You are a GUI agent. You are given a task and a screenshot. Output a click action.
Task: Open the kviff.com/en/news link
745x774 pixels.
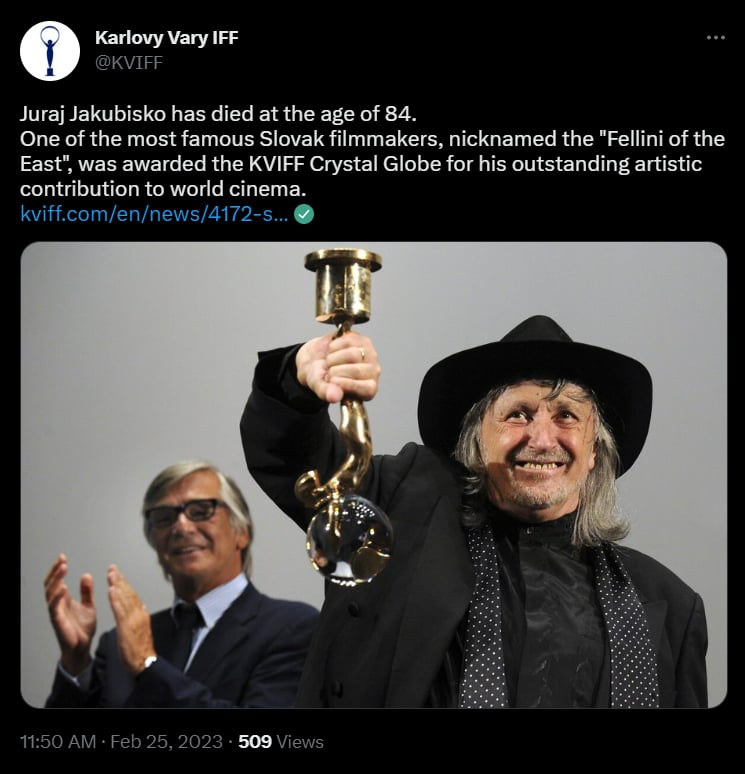tap(154, 214)
